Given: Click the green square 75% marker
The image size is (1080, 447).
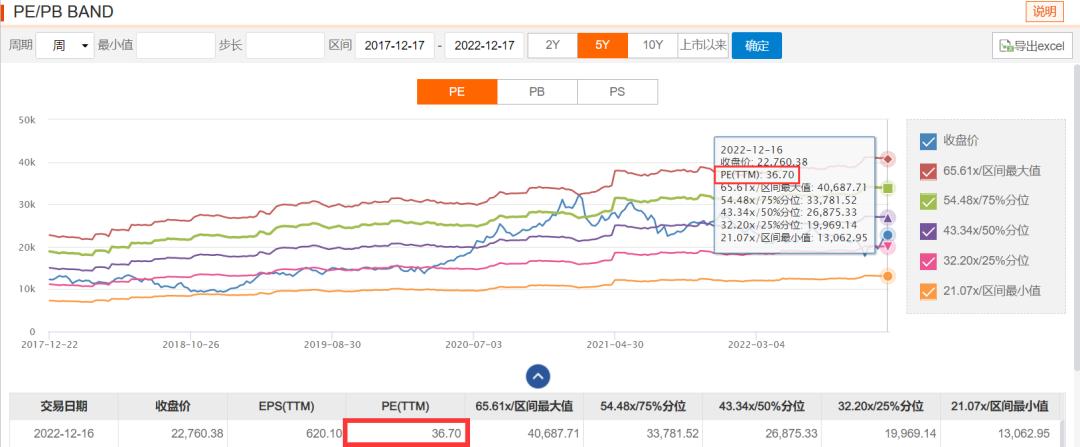Looking at the screenshot, I should (888, 188).
